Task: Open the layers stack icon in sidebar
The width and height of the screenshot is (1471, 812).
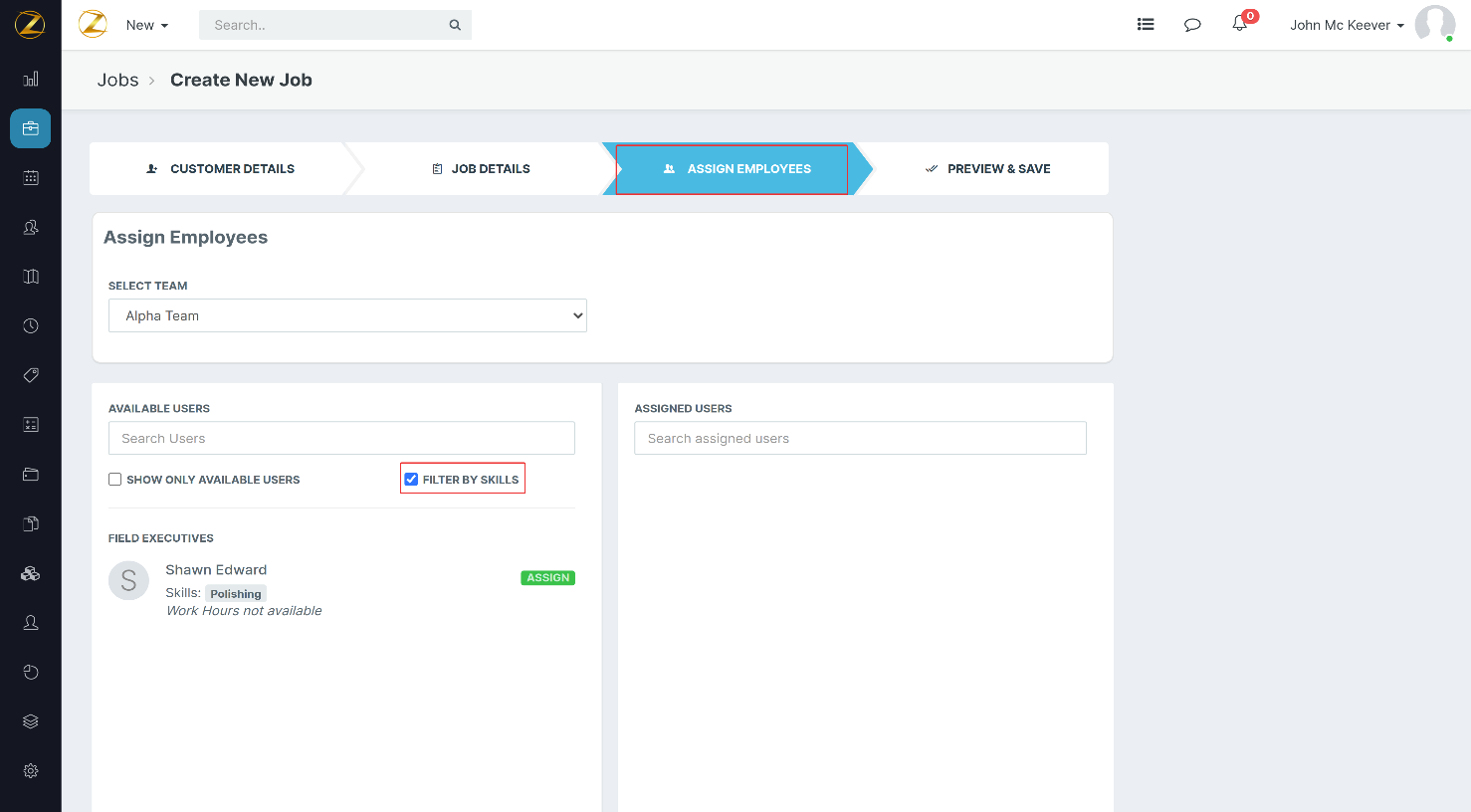Action: [x=31, y=721]
